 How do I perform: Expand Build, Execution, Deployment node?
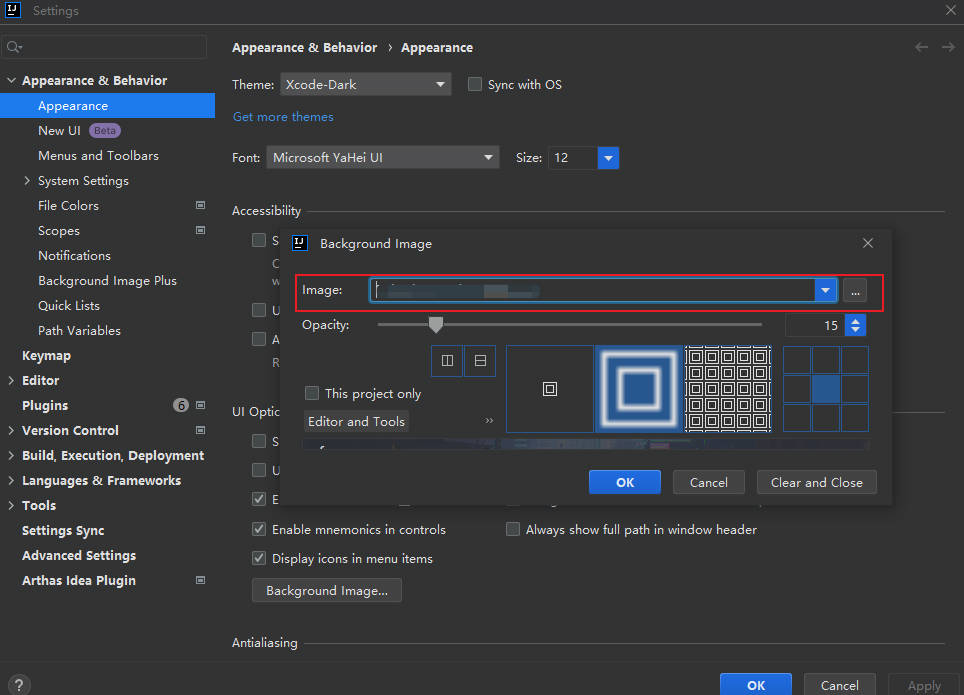pos(11,455)
